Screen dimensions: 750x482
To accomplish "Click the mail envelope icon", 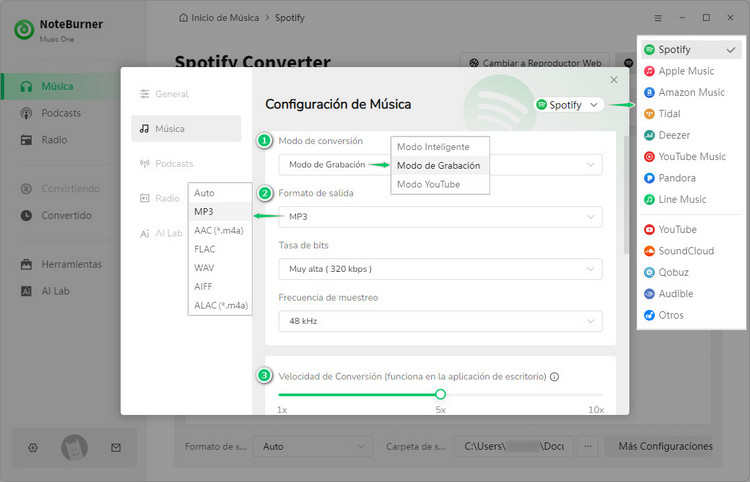I will pyautogui.click(x=116, y=448).
